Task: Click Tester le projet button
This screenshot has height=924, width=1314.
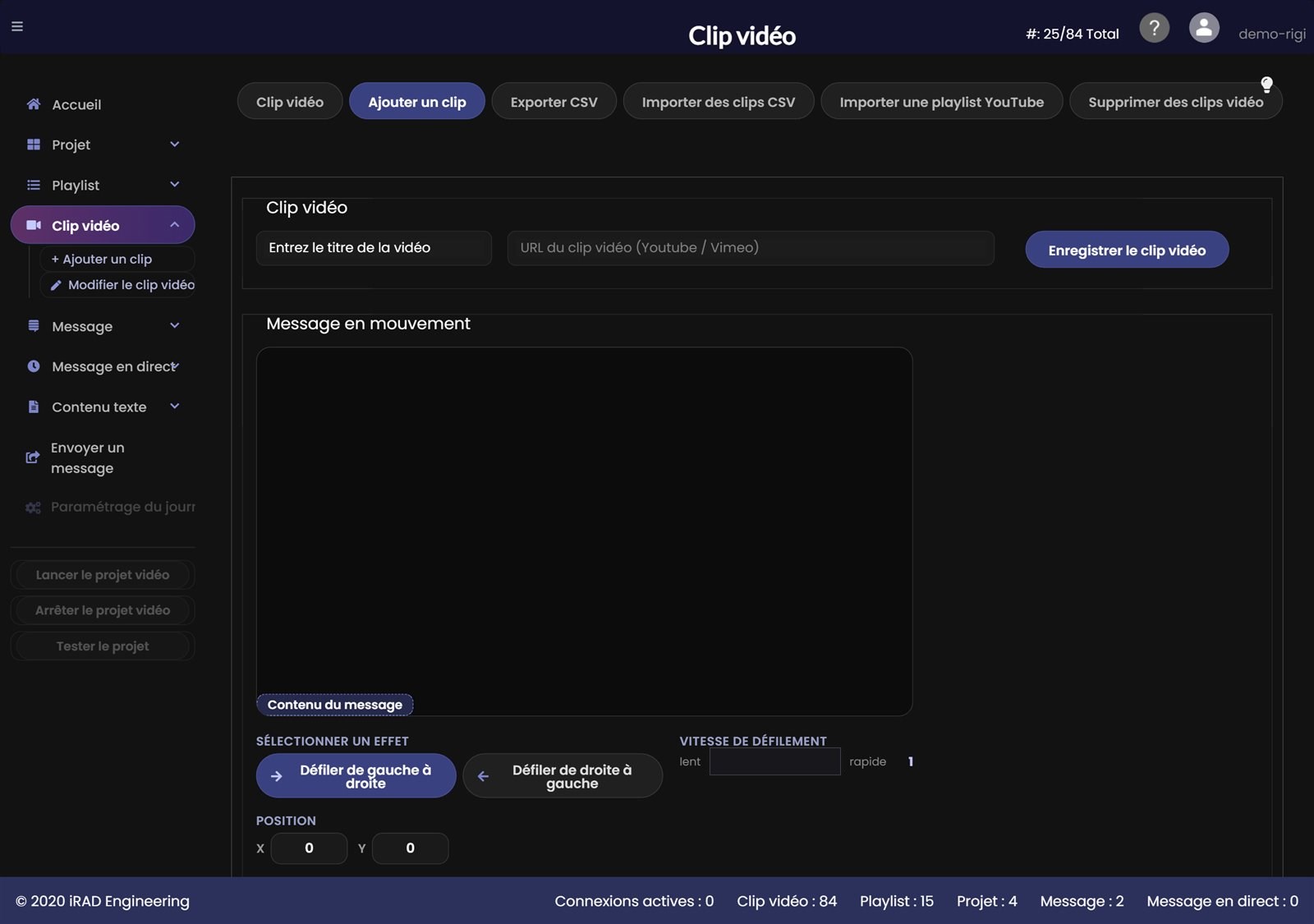Action: click(103, 646)
